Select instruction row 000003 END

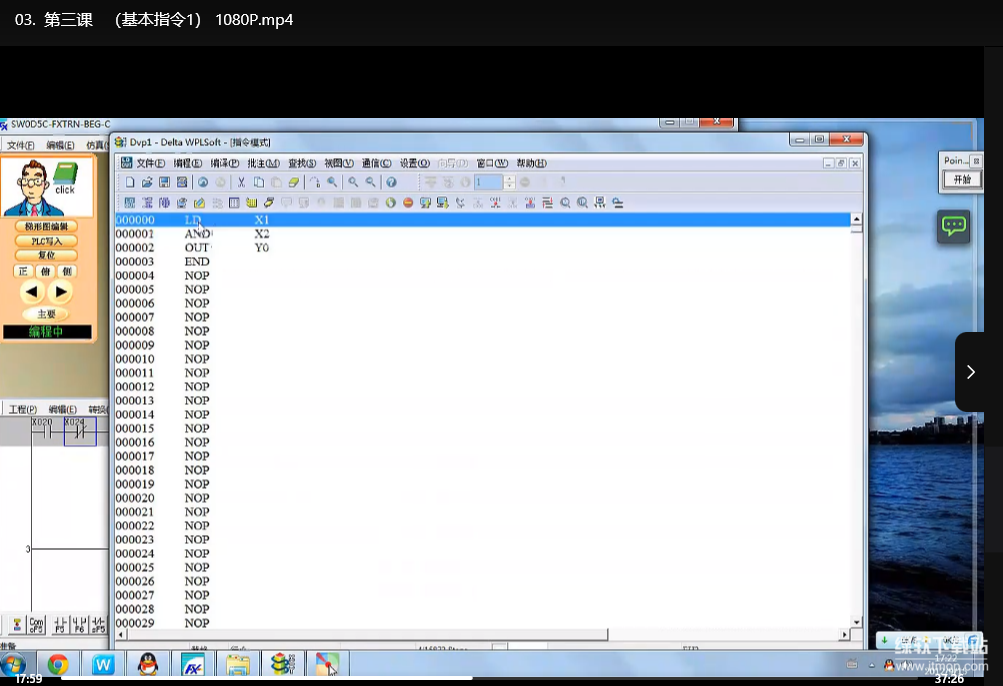pyautogui.click(x=482, y=262)
